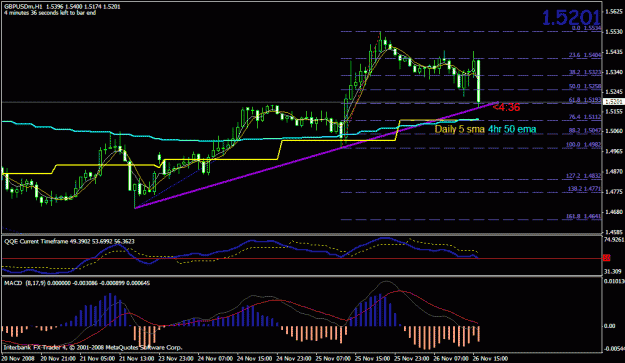Image resolution: width=625 pixels, height=363 pixels.
Task: Select the '4hr 50 ema' label
Action: [512, 129]
